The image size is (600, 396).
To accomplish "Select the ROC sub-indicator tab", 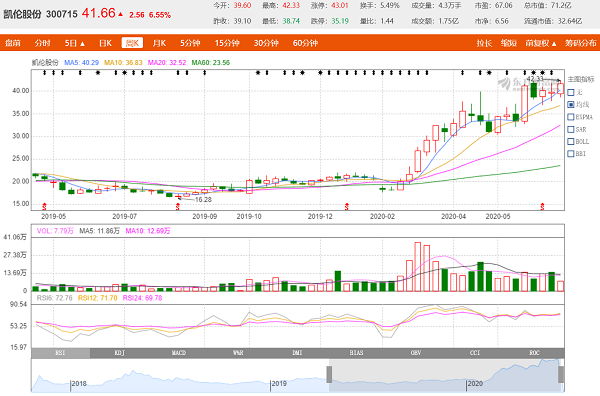I will 534,353.
